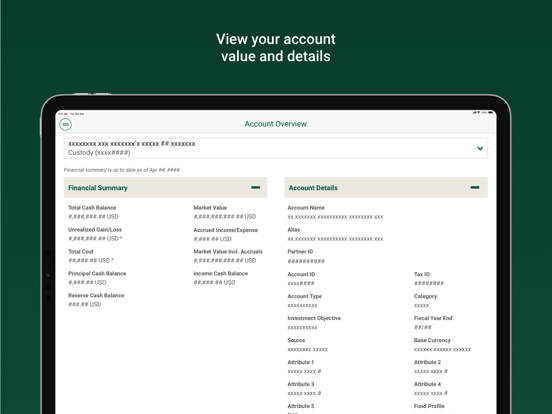
Task: Select the Market Value label
Action: click(210, 208)
